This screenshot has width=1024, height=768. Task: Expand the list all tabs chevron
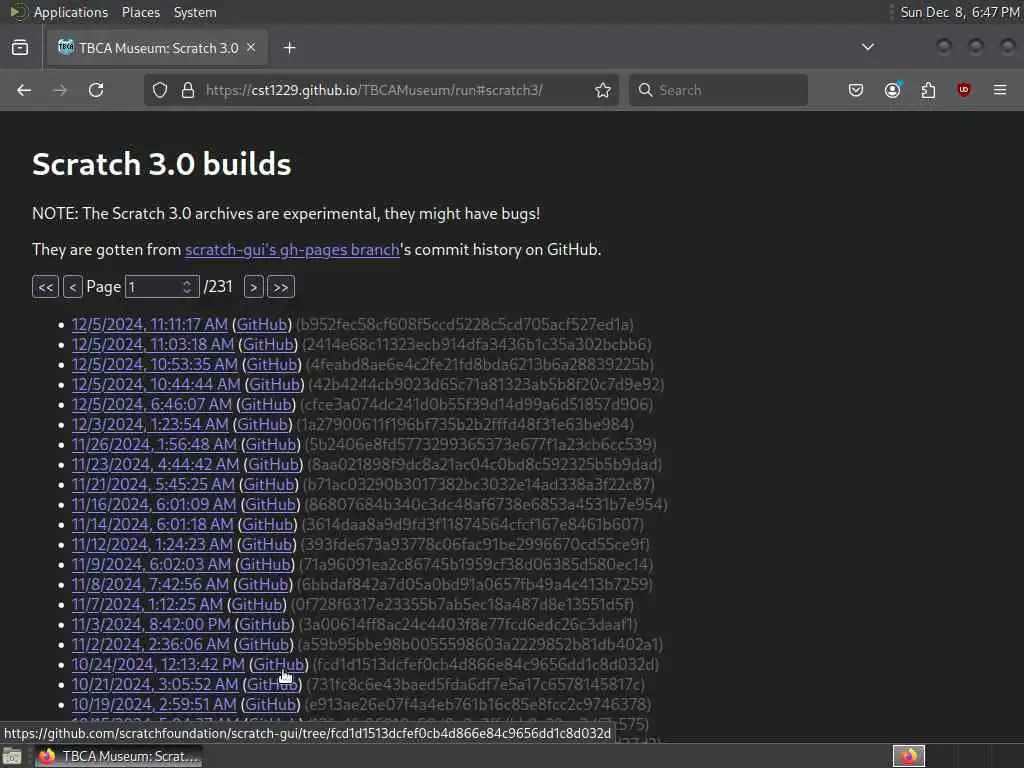click(x=868, y=47)
